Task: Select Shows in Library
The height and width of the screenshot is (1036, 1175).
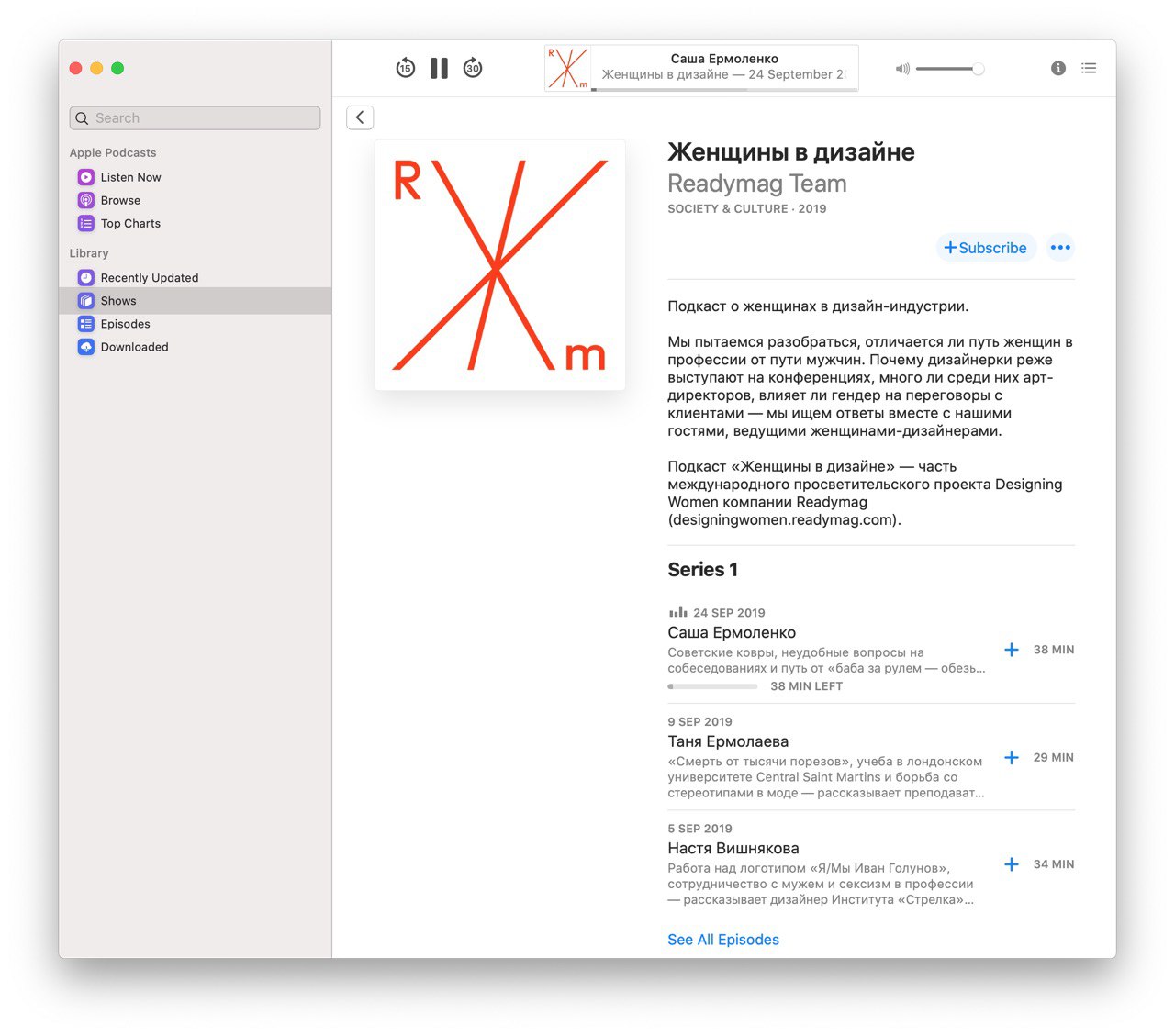Action: click(x=195, y=301)
